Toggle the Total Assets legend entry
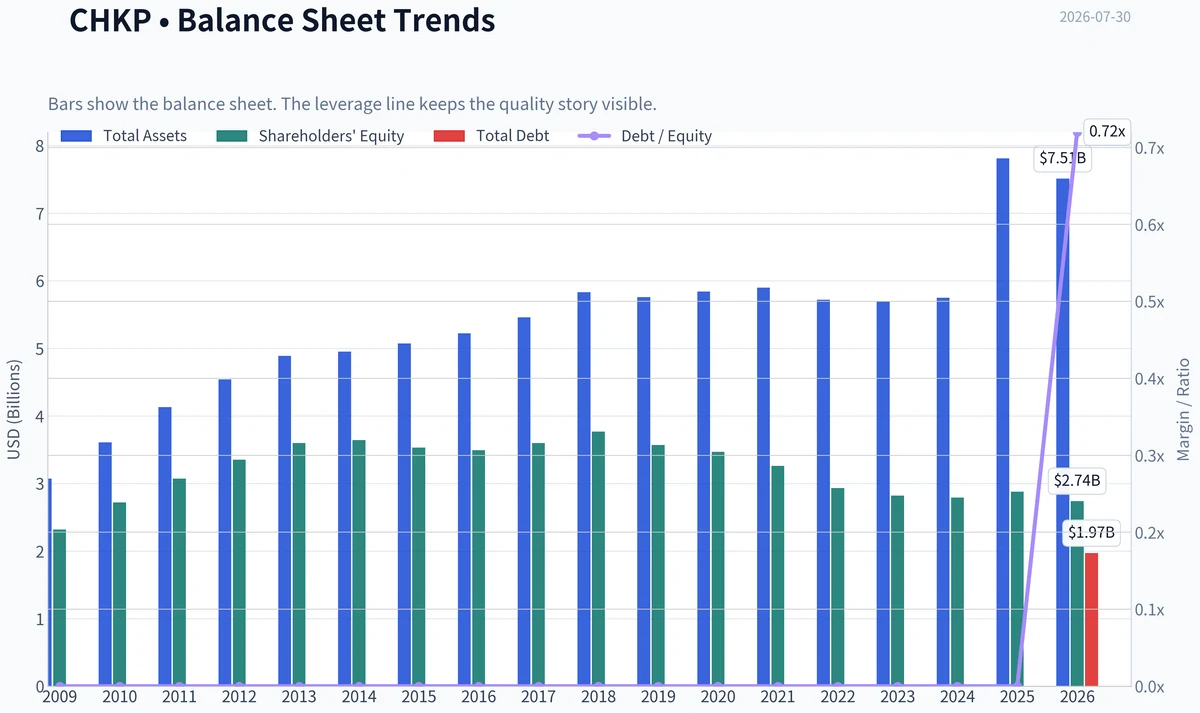The image size is (1200, 713). coord(124,136)
